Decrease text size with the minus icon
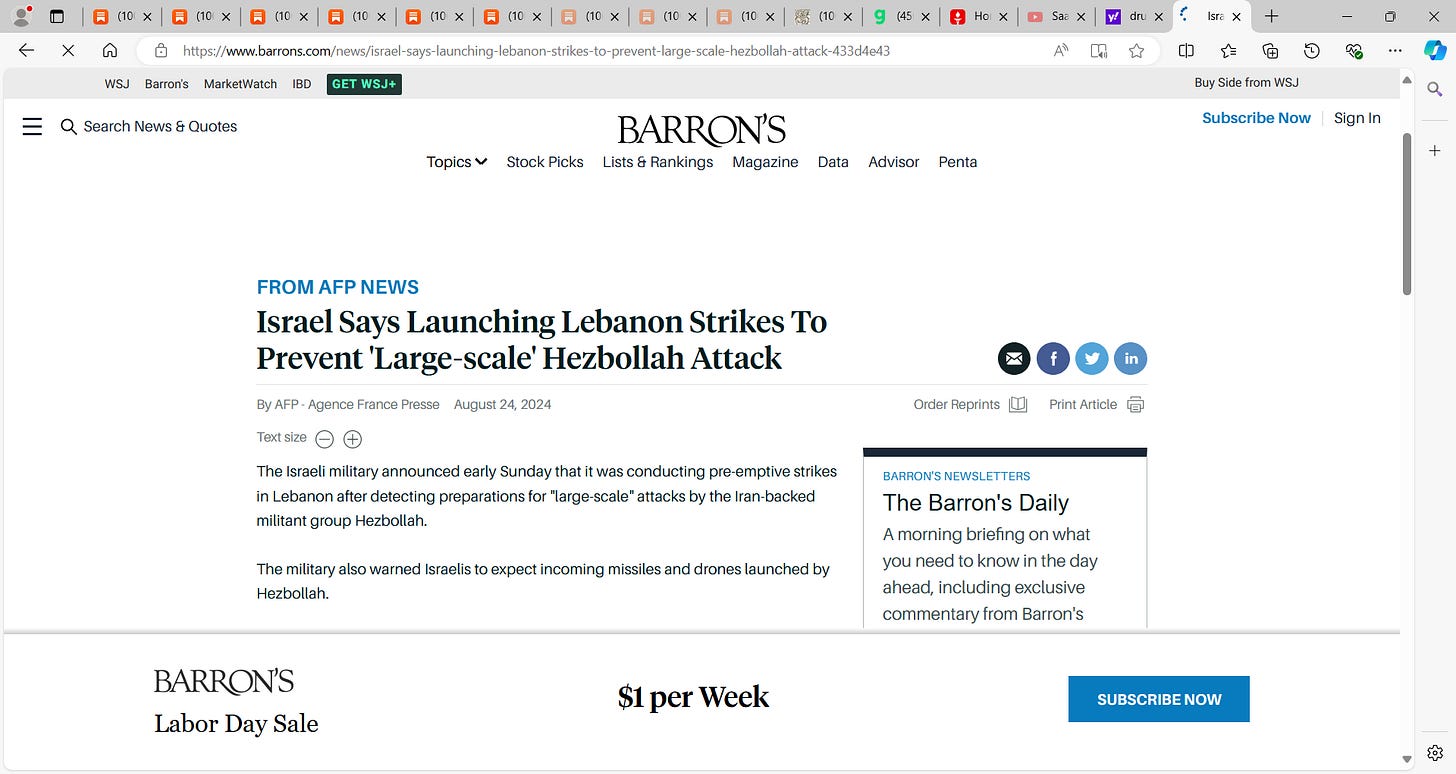The width and height of the screenshot is (1456, 774). [x=324, y=438]
